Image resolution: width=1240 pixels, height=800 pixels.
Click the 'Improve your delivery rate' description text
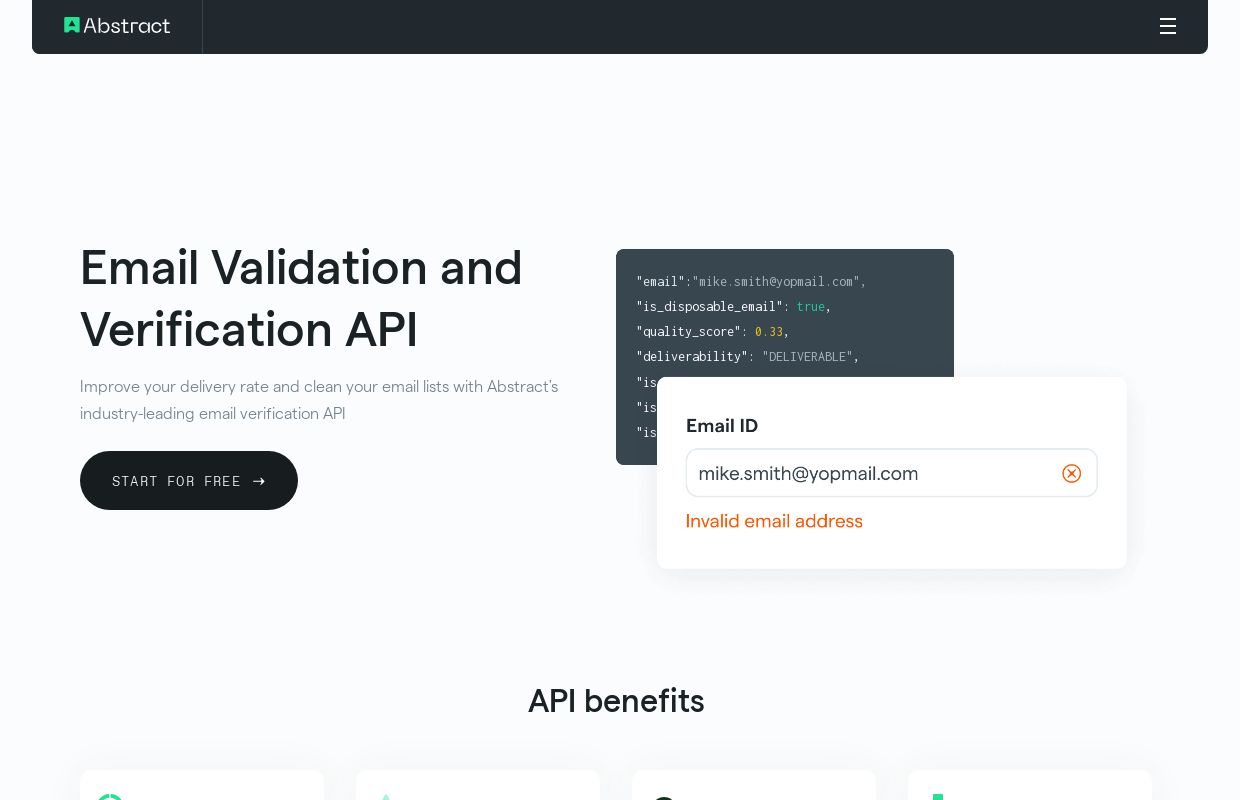click(x=319, y=400)
